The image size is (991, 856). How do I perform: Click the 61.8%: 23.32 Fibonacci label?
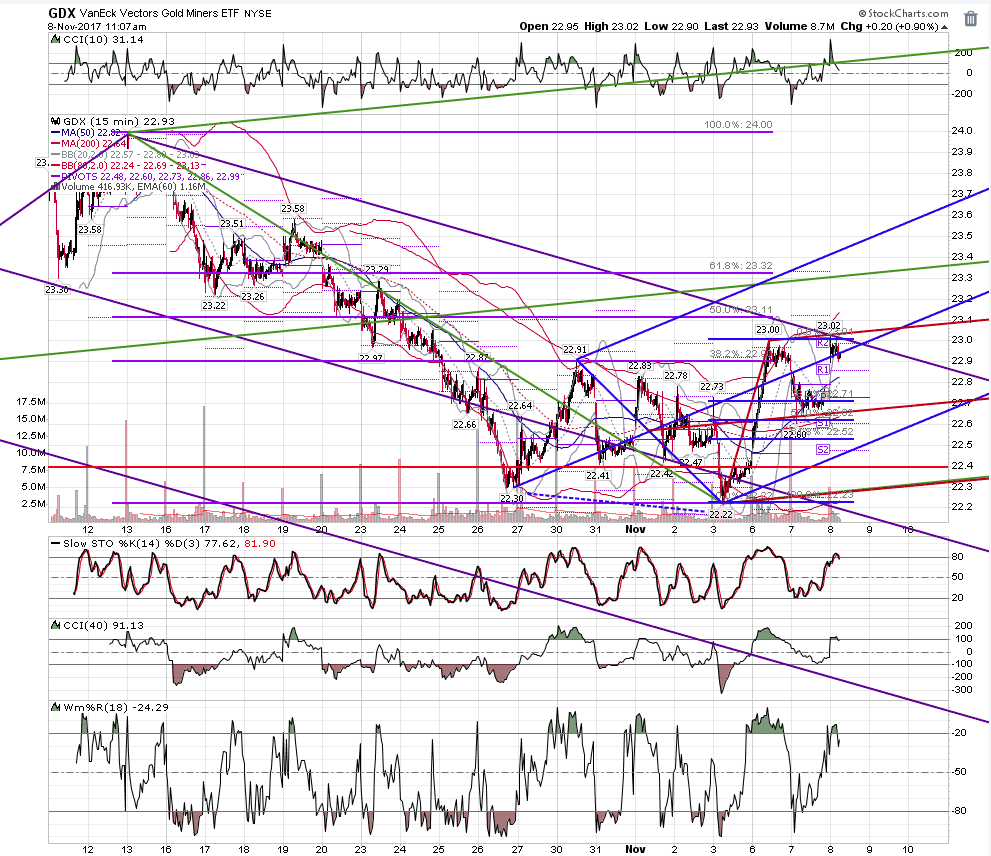[x=741, y=266]
